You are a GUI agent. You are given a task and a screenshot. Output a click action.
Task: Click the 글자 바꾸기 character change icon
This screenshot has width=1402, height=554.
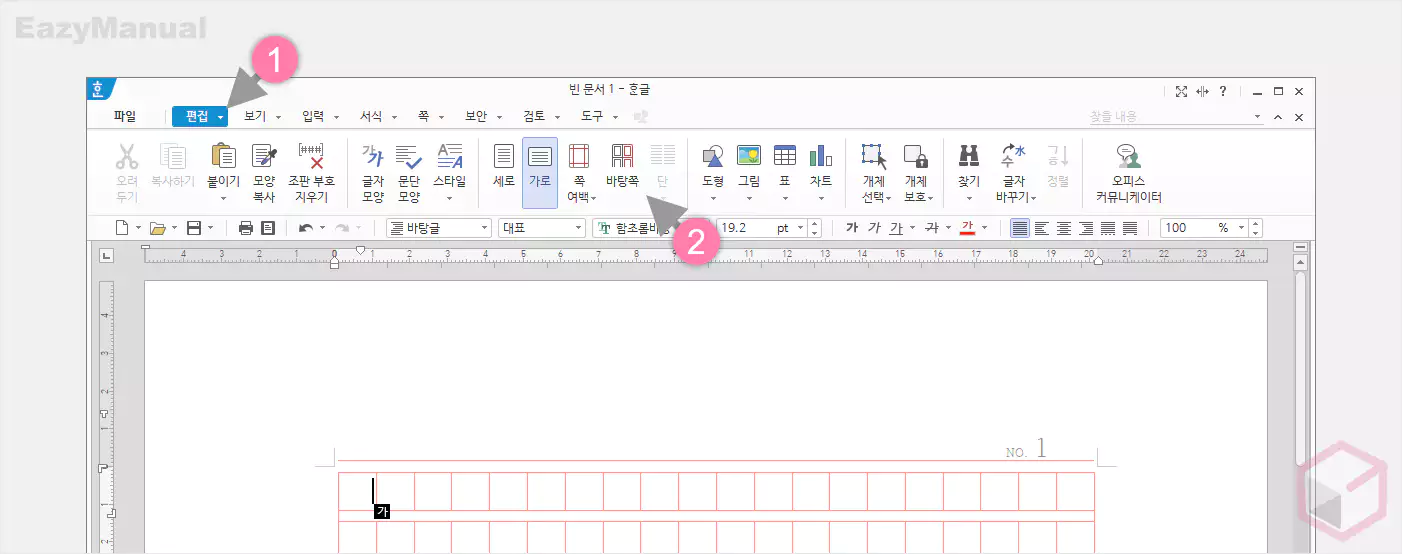click(1013, 156)
